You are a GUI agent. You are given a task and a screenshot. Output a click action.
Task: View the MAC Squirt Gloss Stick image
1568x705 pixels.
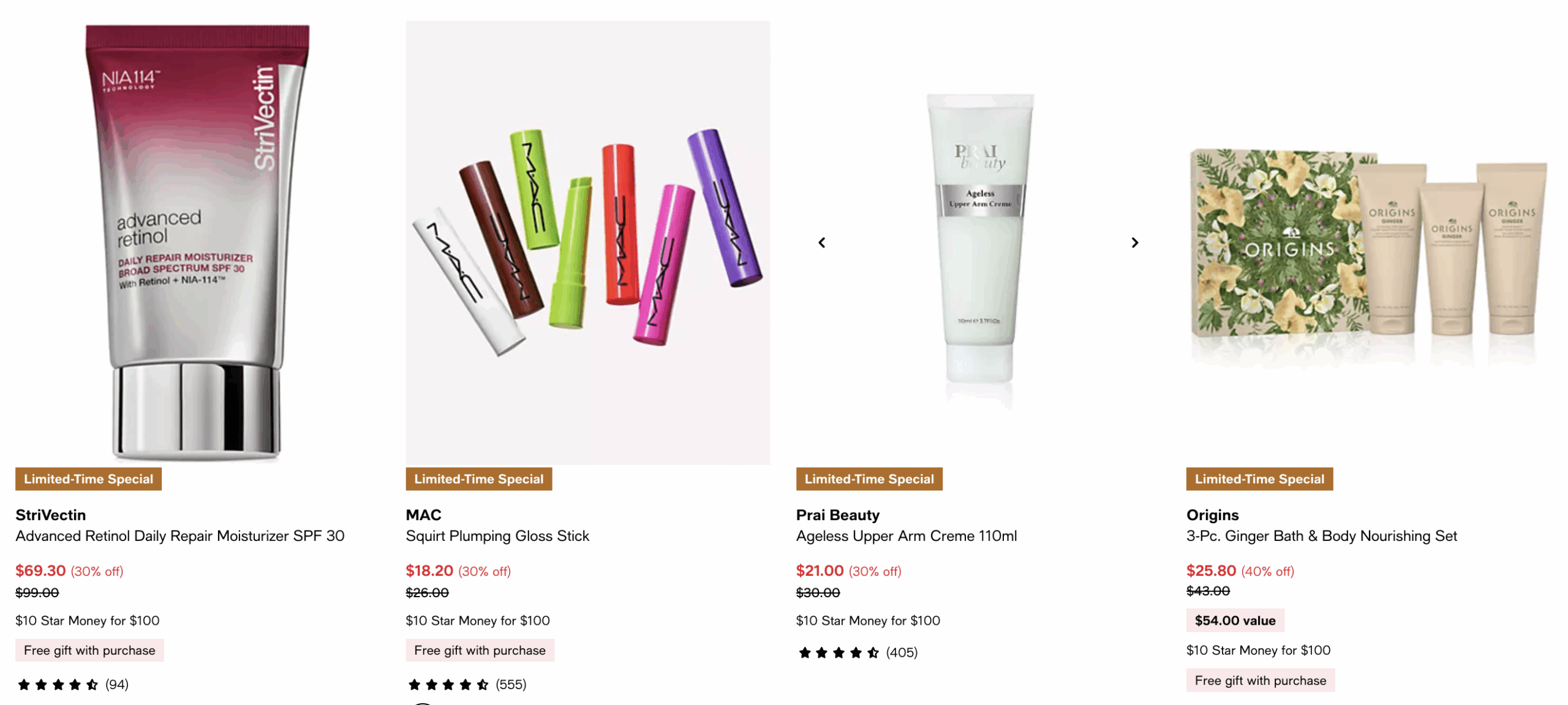587,243
